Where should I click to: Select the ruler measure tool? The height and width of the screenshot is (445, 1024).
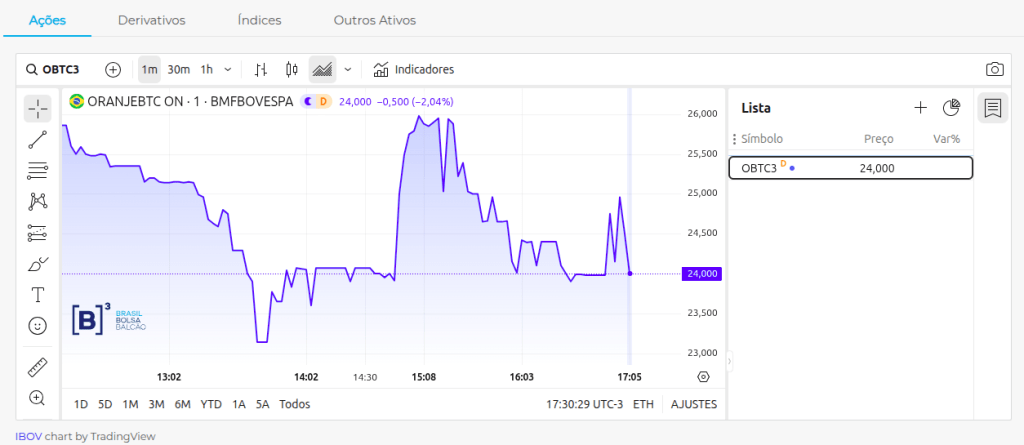pyautogui.click(x=37, y=367)
